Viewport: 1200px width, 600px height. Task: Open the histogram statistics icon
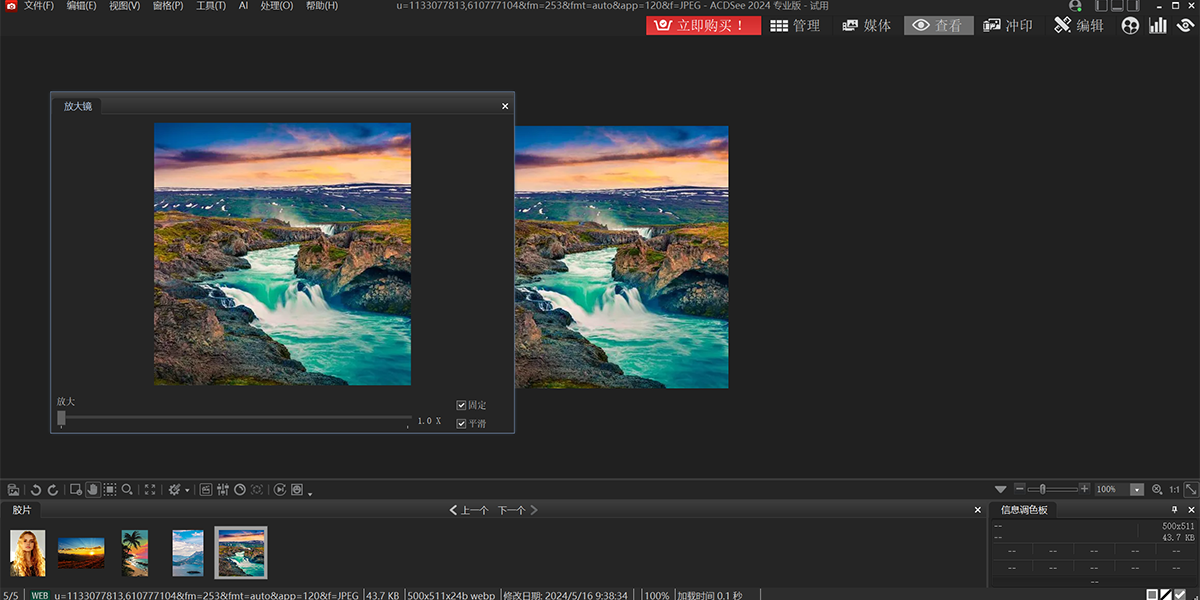point(1158,25)
